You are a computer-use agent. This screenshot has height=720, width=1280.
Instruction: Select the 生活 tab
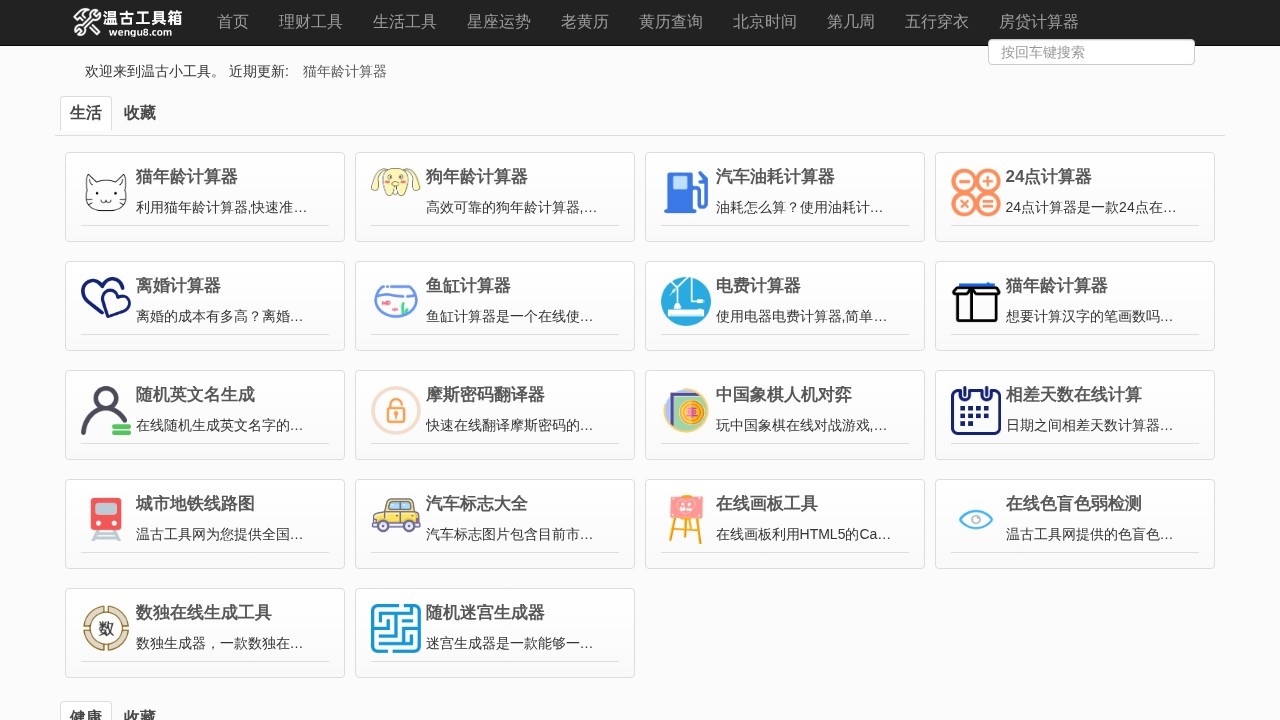pos(86,113)
